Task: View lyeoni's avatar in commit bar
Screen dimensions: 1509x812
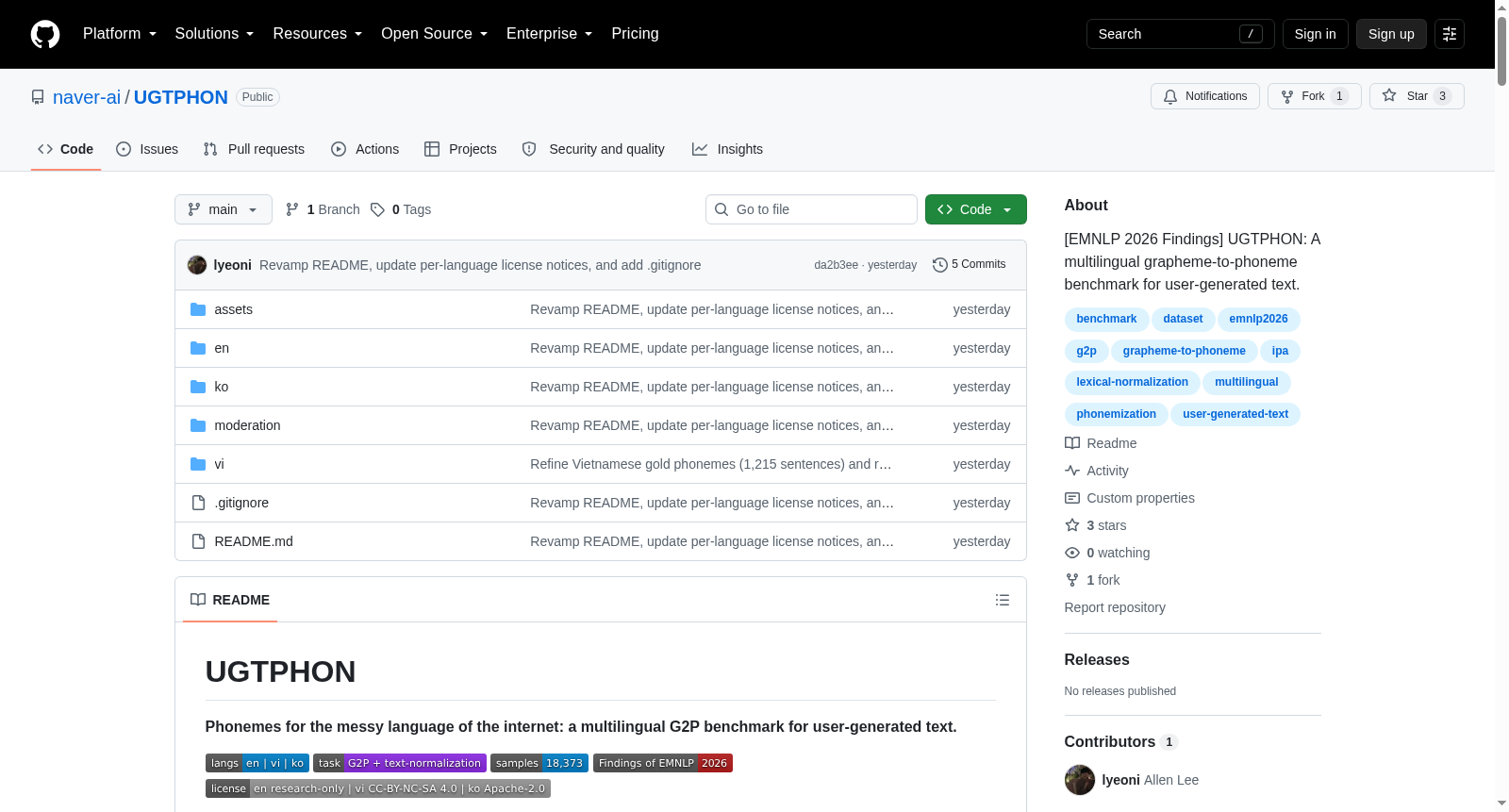Action: [x=197, y=265]
